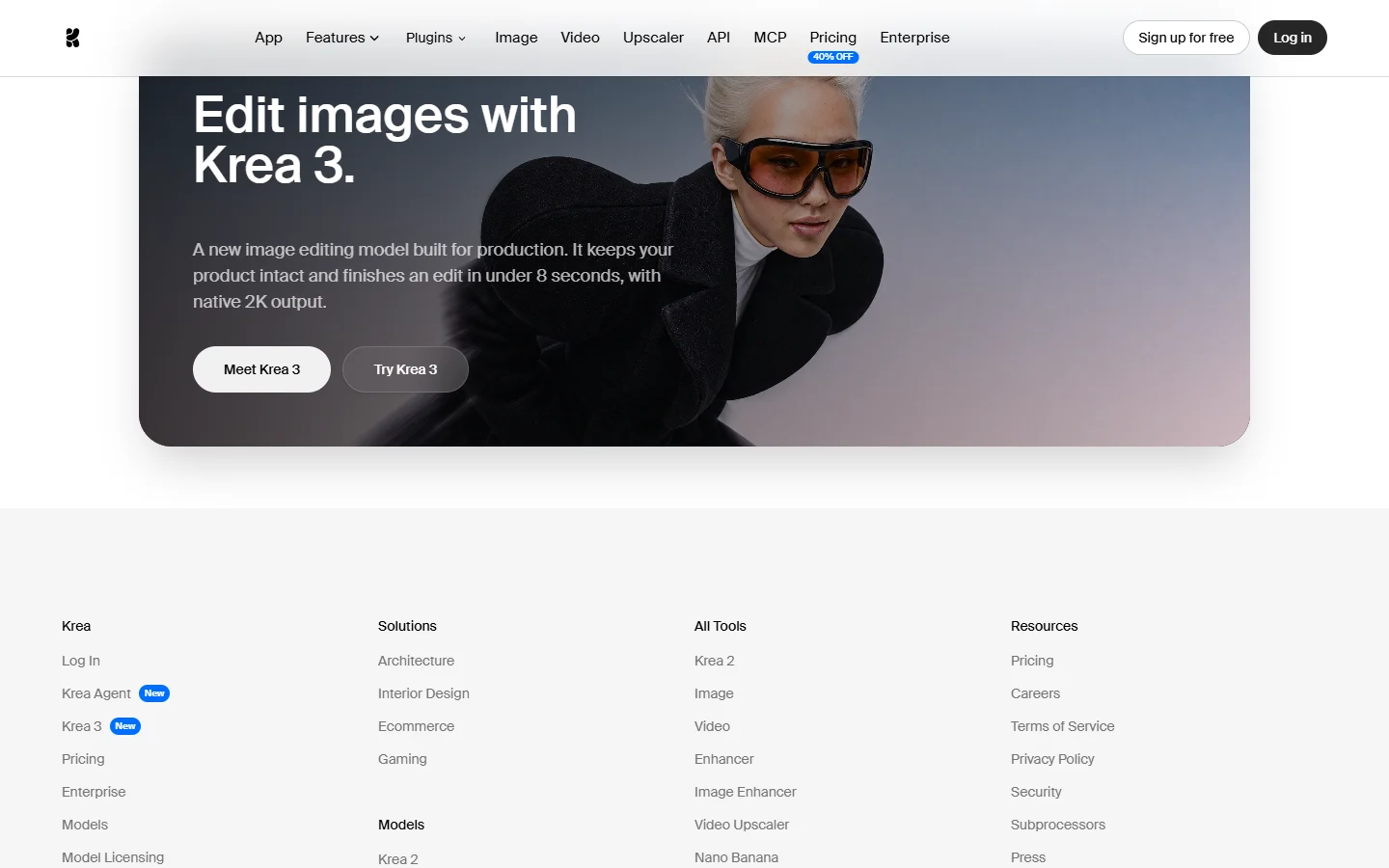Viewport: 1389px width, 868px height.
Task: Open the Subprocessors link
Action: 1058,825
